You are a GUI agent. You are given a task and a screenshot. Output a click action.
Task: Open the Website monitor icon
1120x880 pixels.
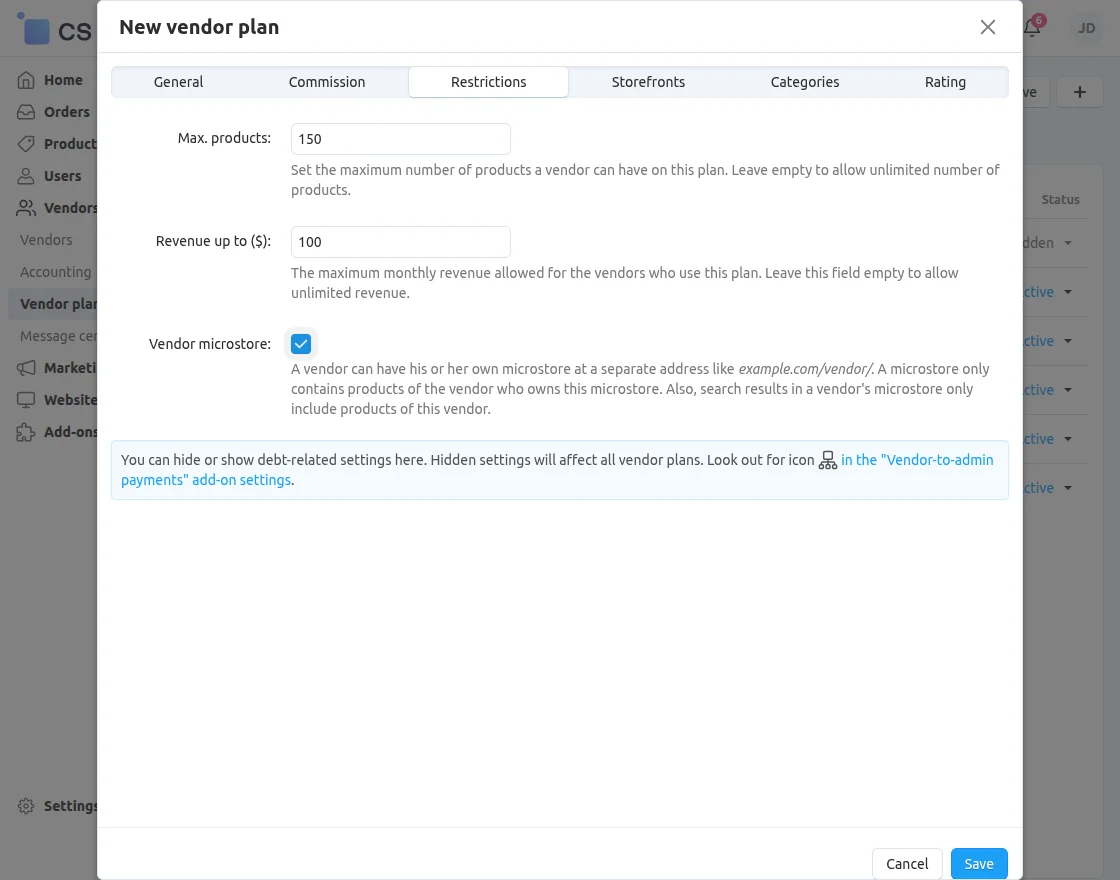point(26,399)
